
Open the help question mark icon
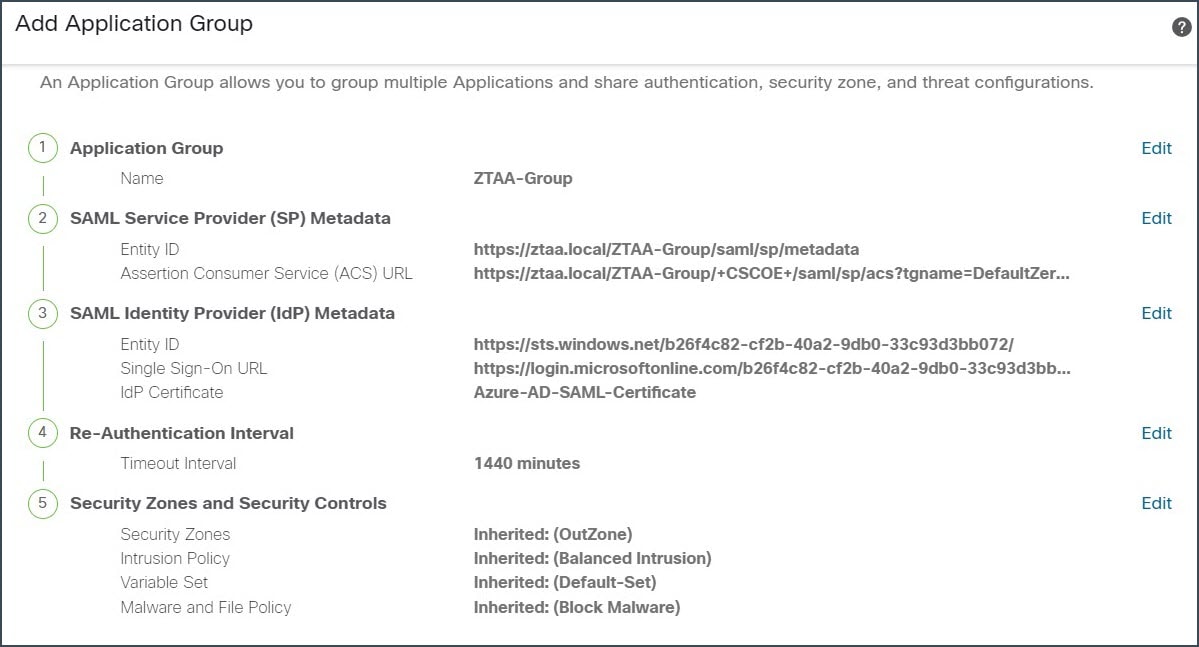click(x=1181, y=27)
